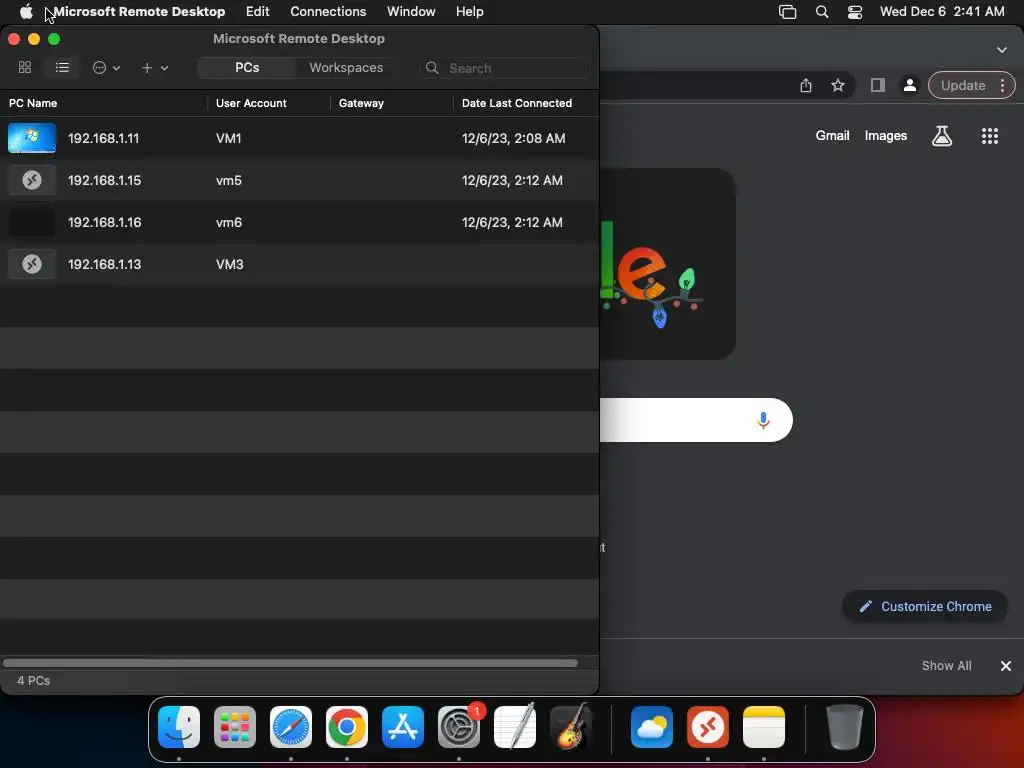Image resolution: width=1024 pixels, height=768 pixels.
Task: Open Search Labs flask icon
Action: (x=942, y=136)
